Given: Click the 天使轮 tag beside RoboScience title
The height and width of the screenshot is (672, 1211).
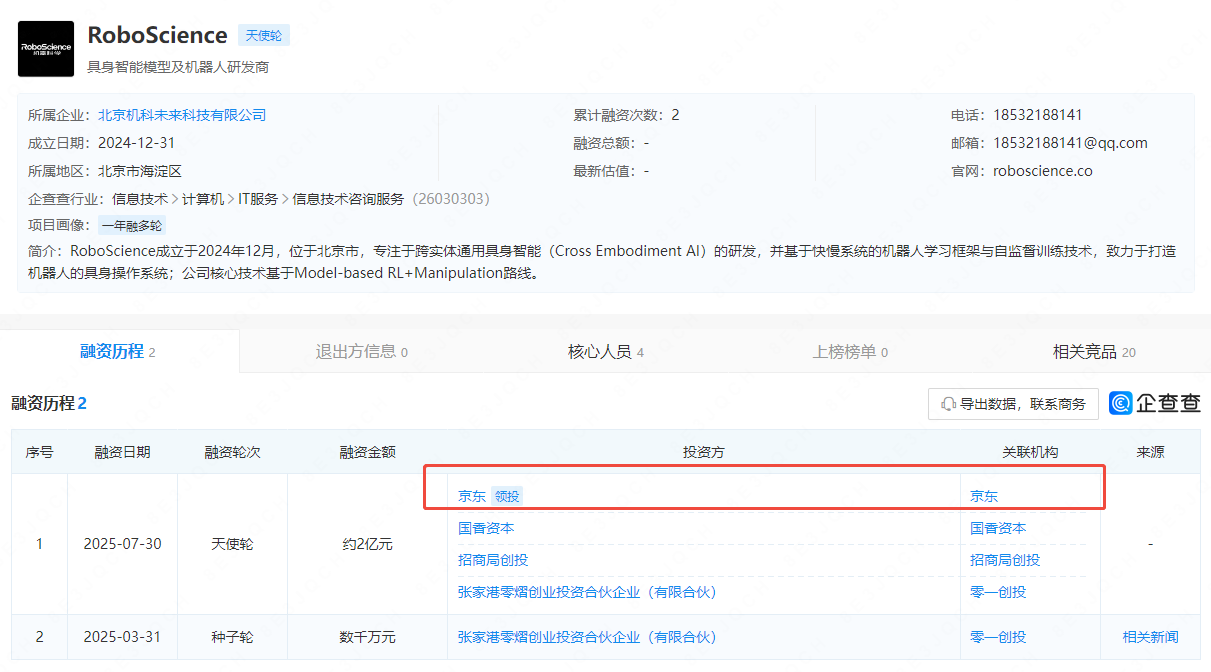Looking at the screenshot, I should 263,35.
